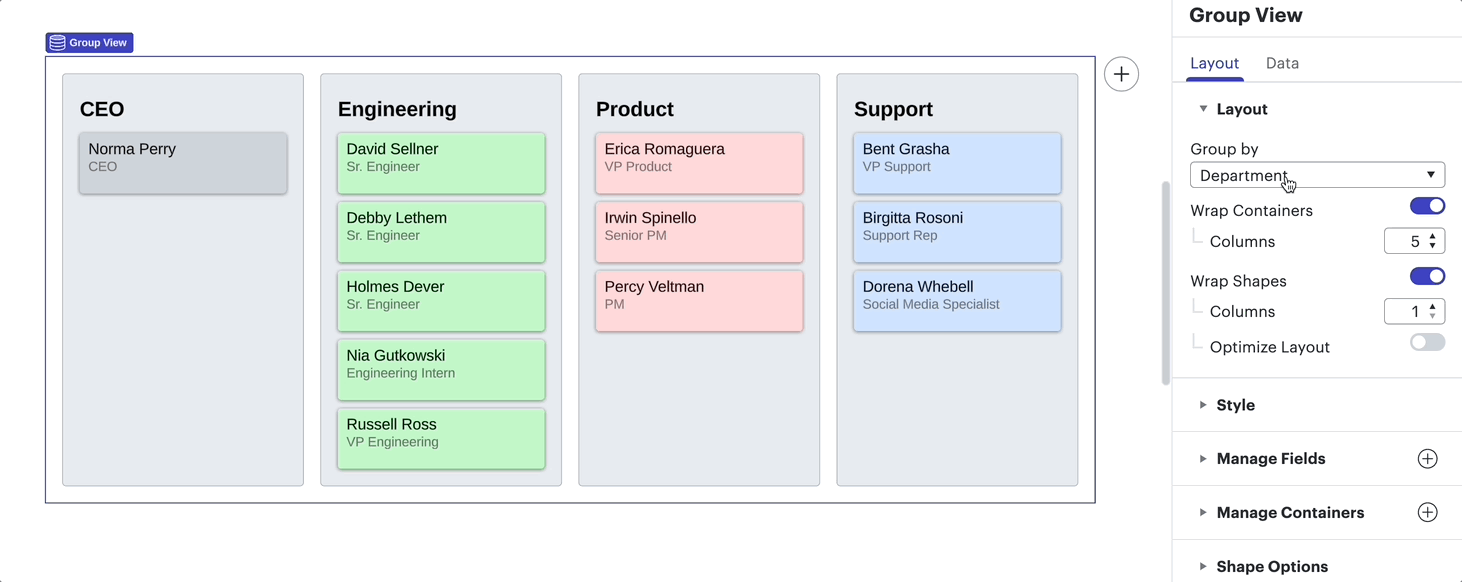Switch to the Data tab
This screenshot has height=582, width=1462.
coord(1282,63)
